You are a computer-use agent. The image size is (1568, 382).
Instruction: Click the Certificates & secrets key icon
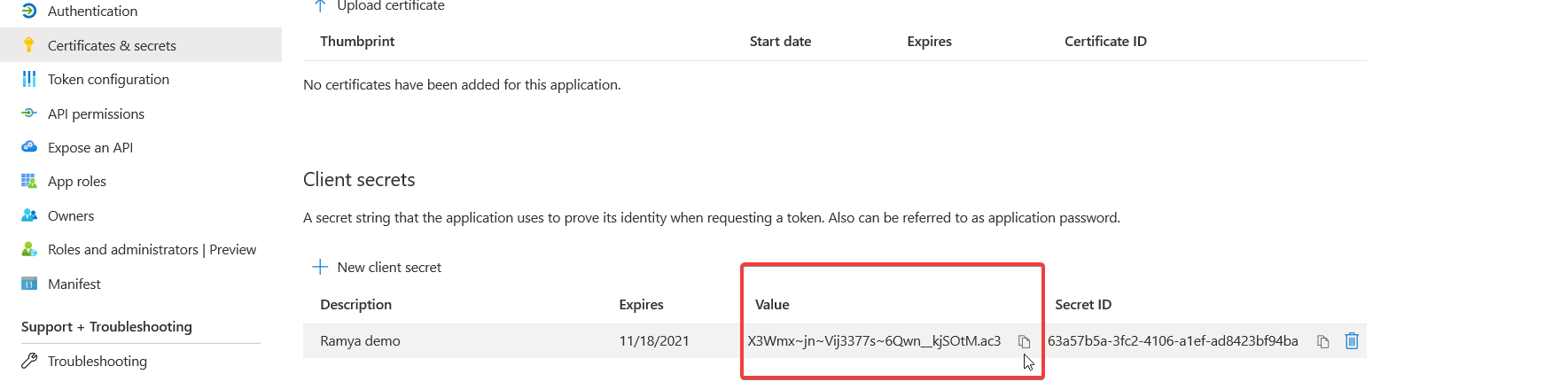pyautogui.click(x=29, y=45)
